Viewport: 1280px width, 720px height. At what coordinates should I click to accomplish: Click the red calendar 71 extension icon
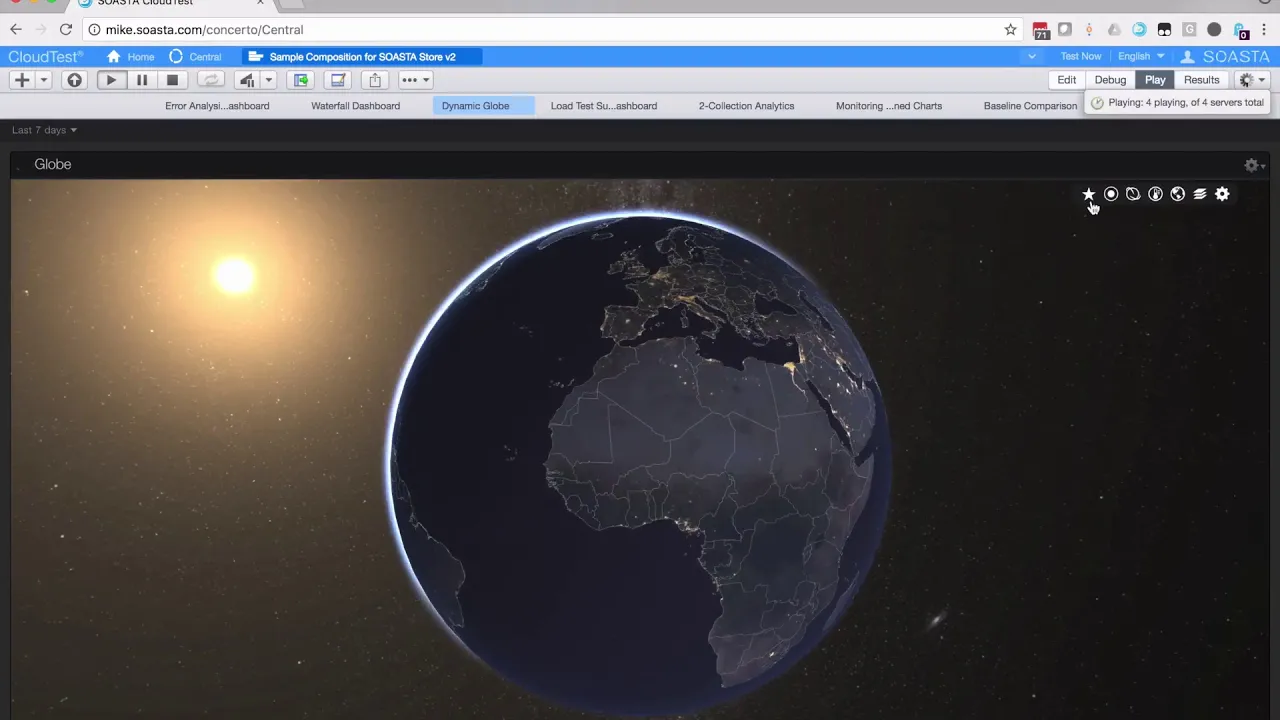(x=1040, y=30)
